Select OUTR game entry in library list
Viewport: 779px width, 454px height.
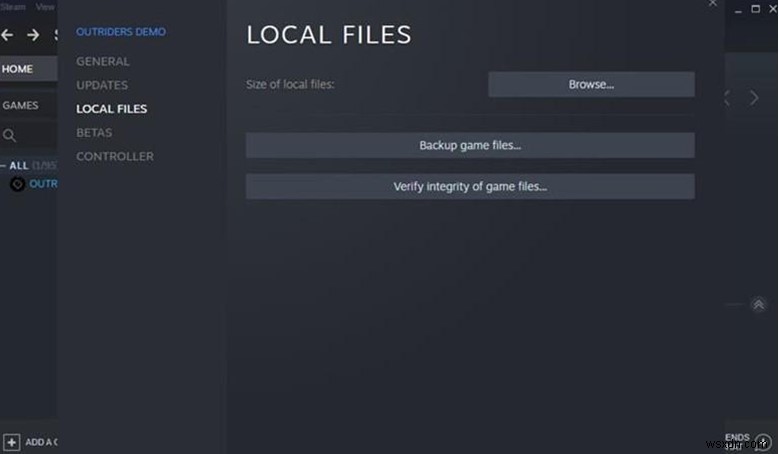43,184
